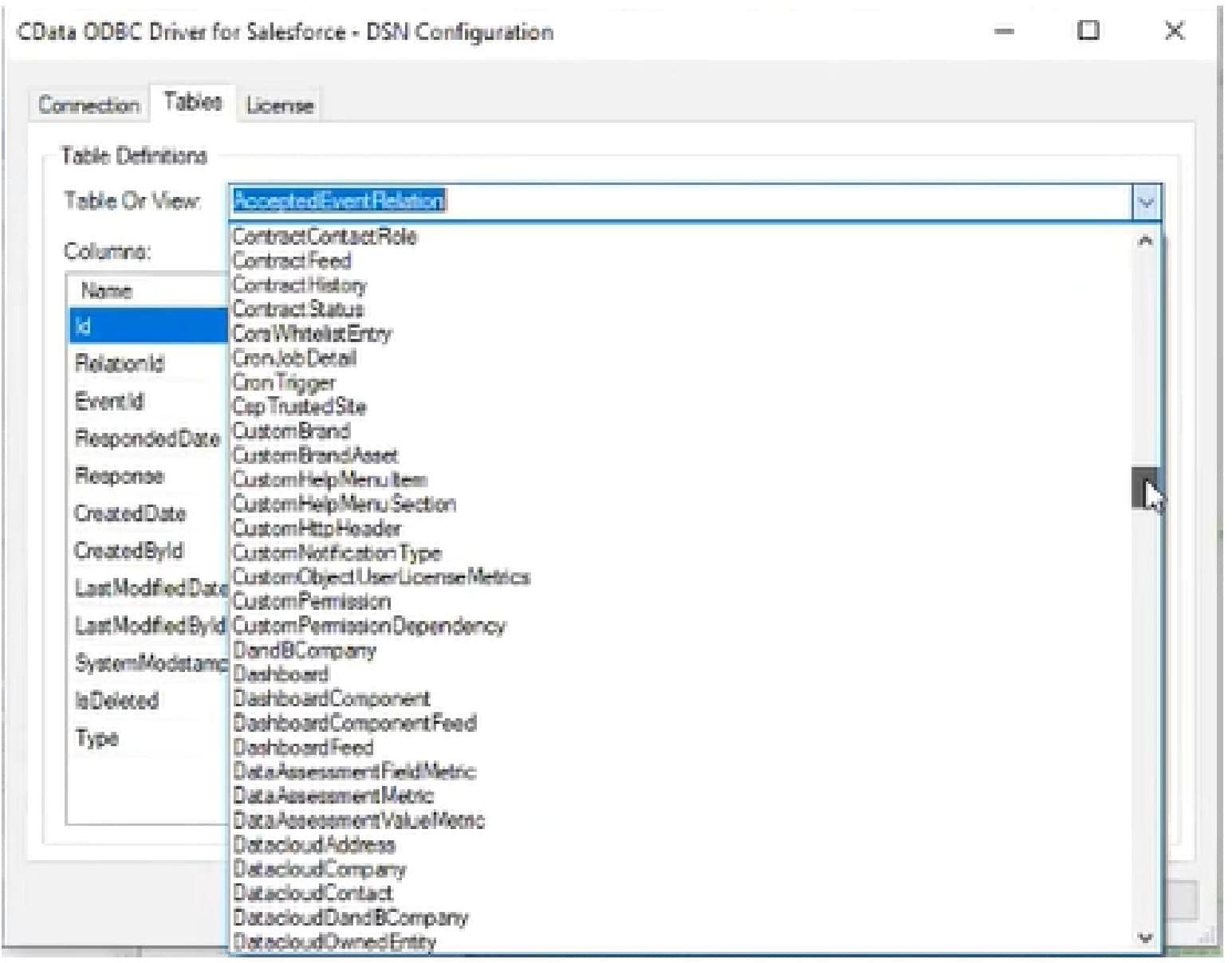The height and width of the screenshot is (963, 1232).
Task: Click the Name column header
Action: coord(148,290)
